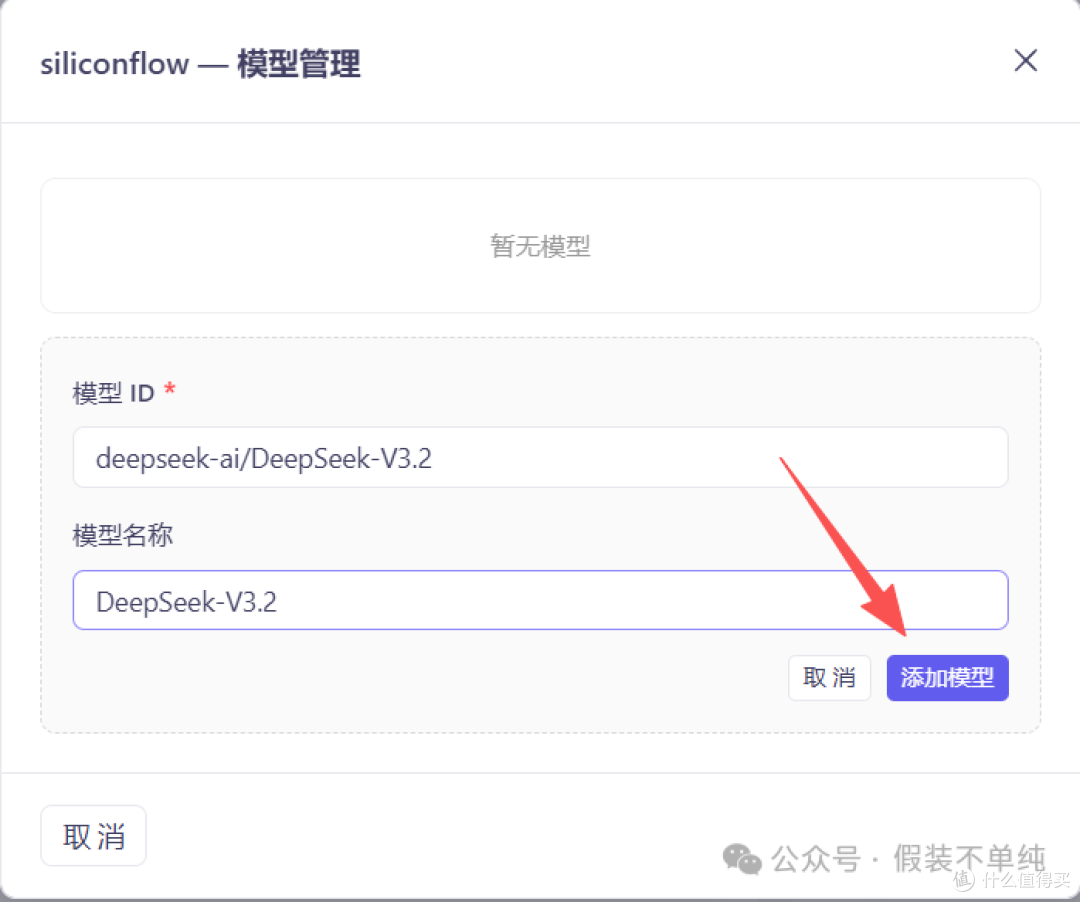Click the 模型 ID input field
The height and width of the screenshot is (902, 1080).
pos(541,457)
